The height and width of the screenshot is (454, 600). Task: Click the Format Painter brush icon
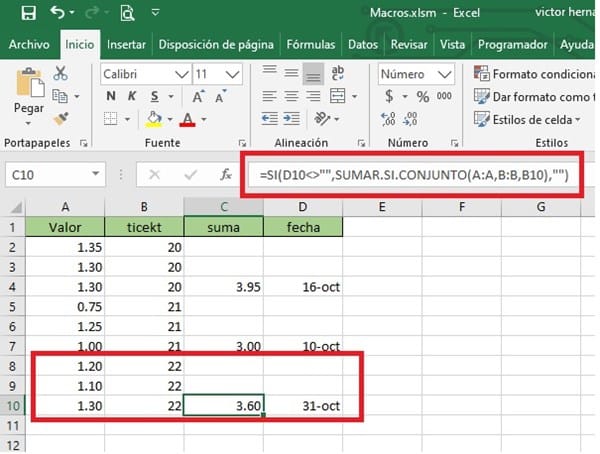[x=61, y=119]
